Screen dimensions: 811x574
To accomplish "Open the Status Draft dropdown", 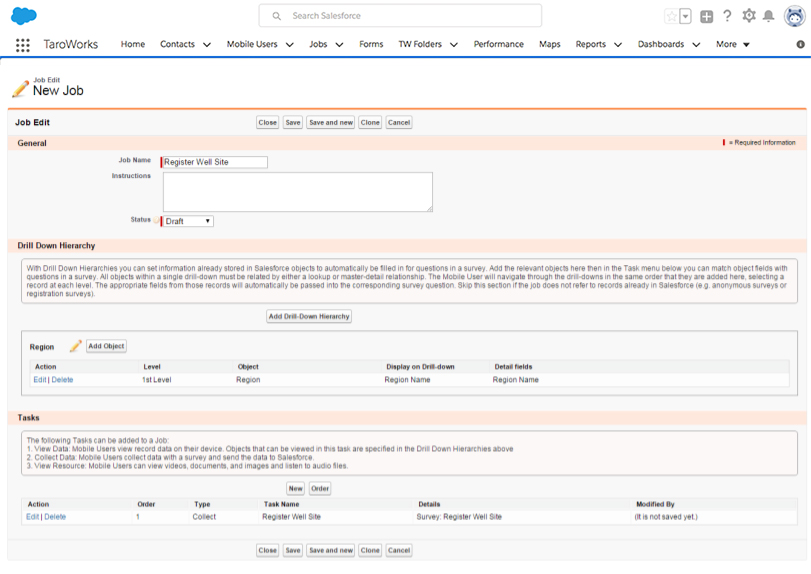I will pyautogui.click(x=188, y=221).
